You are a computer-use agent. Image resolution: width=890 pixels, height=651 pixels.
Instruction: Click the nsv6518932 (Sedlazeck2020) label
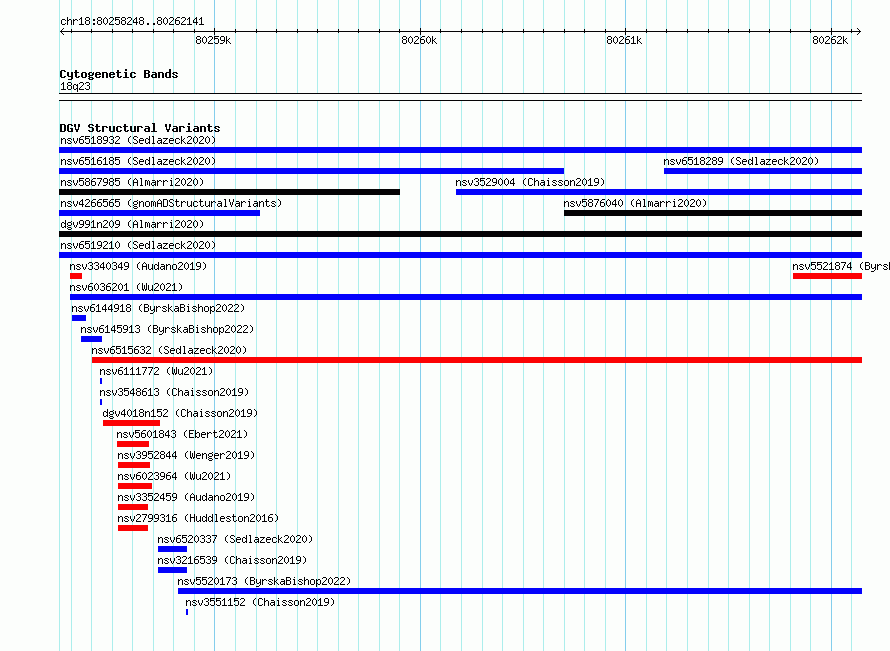[138, 140]
